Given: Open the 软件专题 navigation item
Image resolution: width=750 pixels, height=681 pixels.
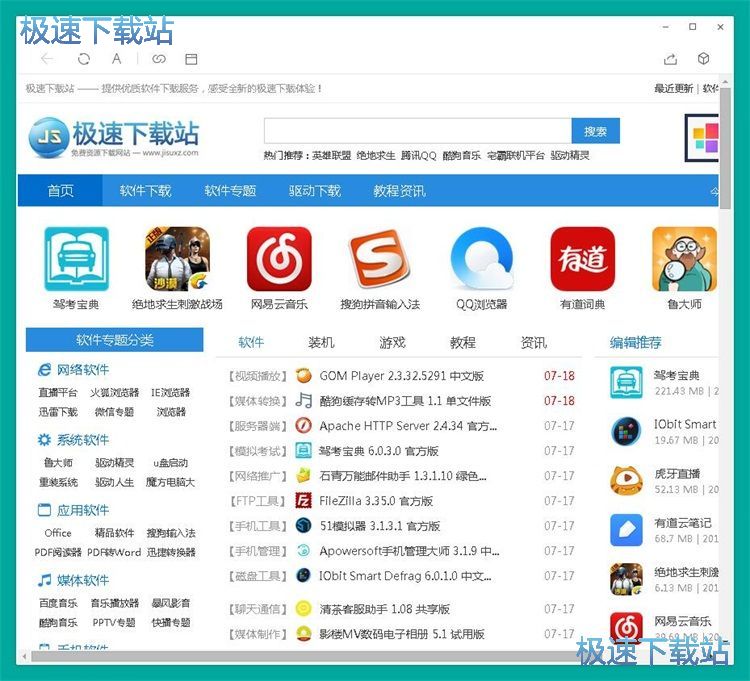Looking at the screenshot, I should [230, 191].
